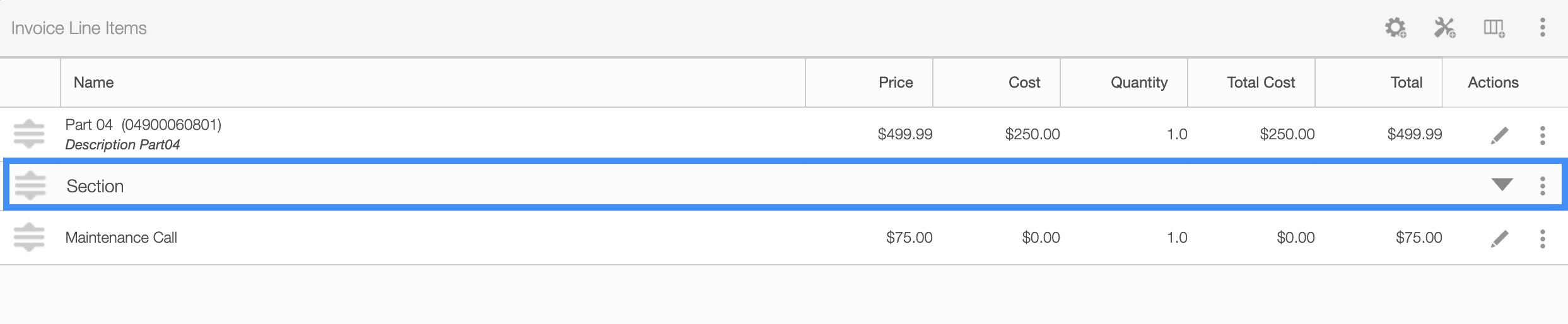Click the Price column header

click(x=896, y=83)
